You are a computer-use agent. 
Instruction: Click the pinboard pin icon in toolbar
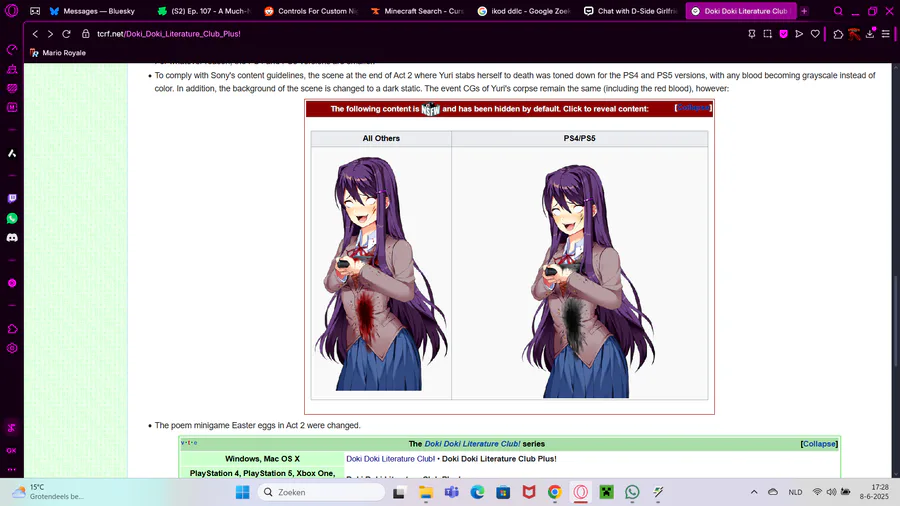click(x=751, y=34)
